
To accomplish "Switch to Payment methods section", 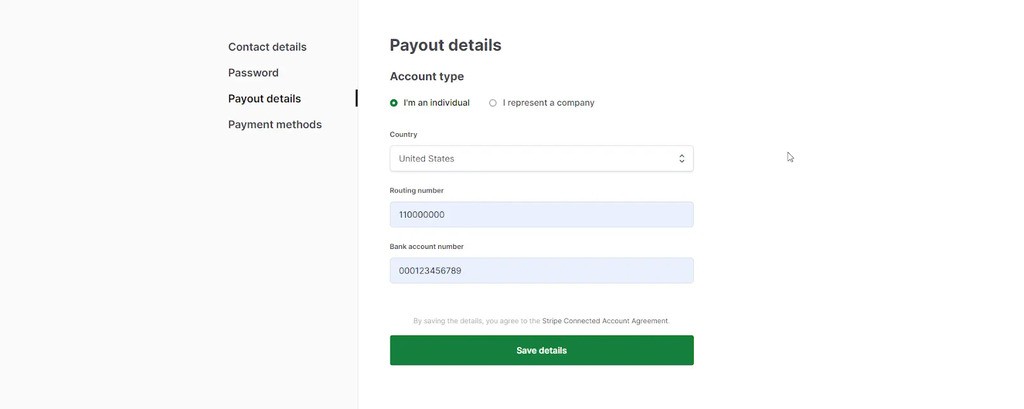I will [x=275, y=125].
